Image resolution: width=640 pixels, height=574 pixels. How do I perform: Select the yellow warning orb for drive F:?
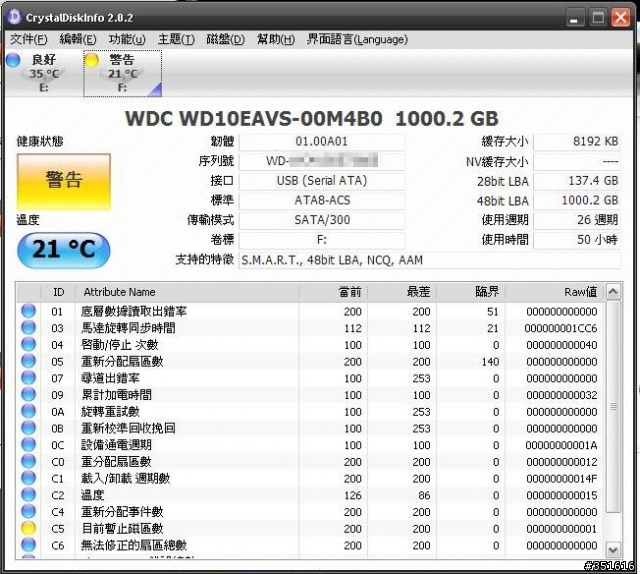click(91, 60)
